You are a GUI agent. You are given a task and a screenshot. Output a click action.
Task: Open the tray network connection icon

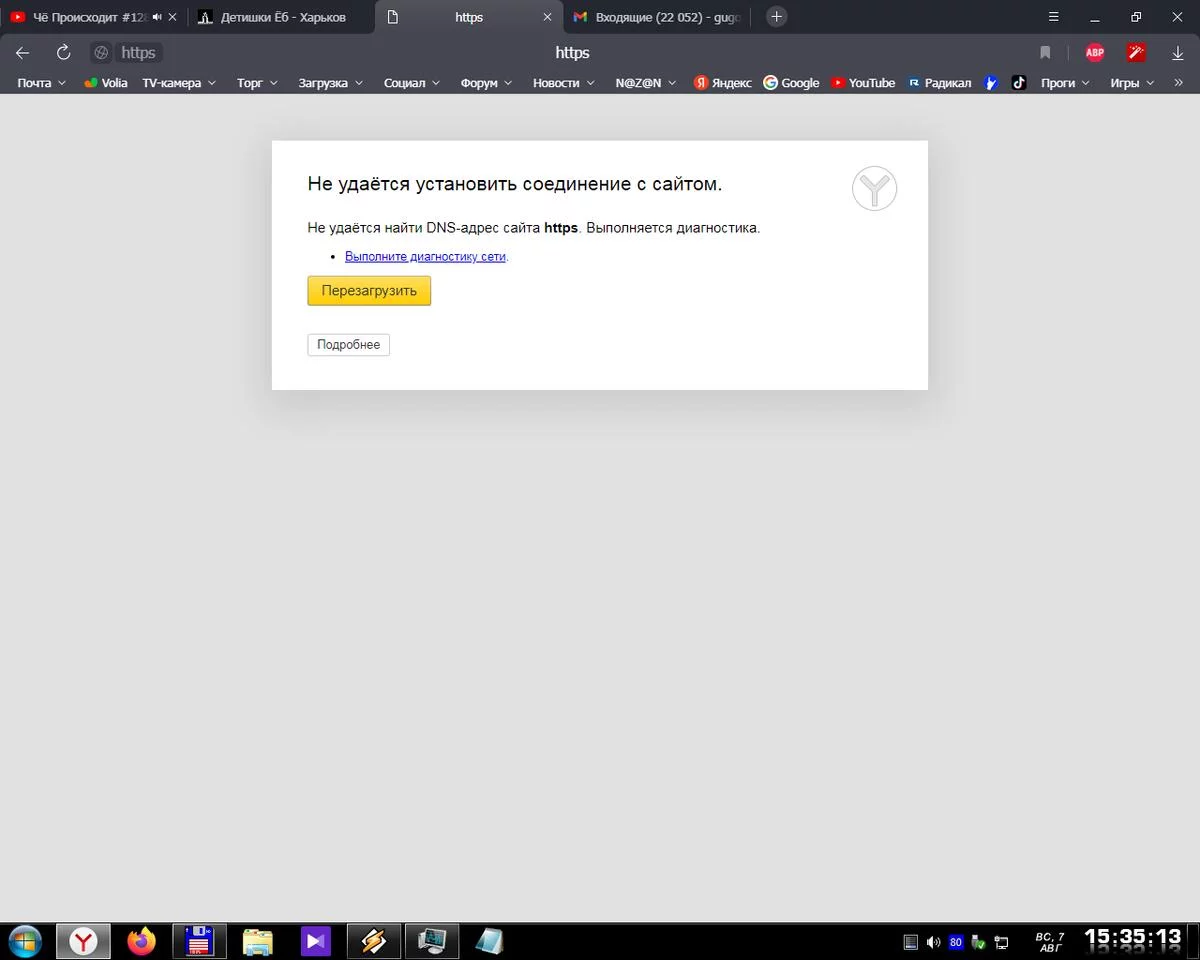coord(1000,942)
